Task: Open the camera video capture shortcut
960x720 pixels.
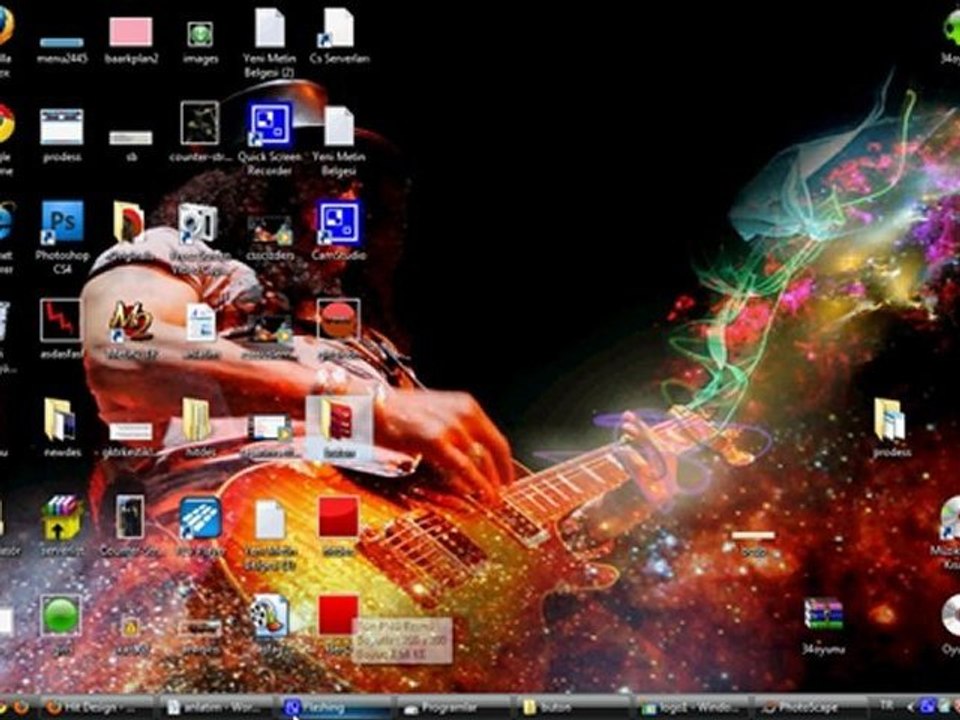Action: click(198, 223)
